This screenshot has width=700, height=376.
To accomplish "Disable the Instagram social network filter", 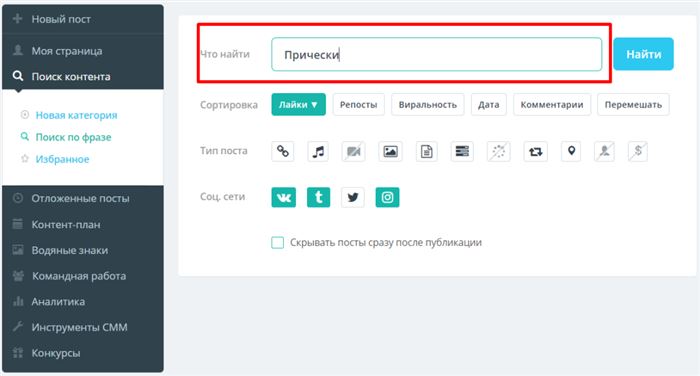I will click(x=387, y=197).
